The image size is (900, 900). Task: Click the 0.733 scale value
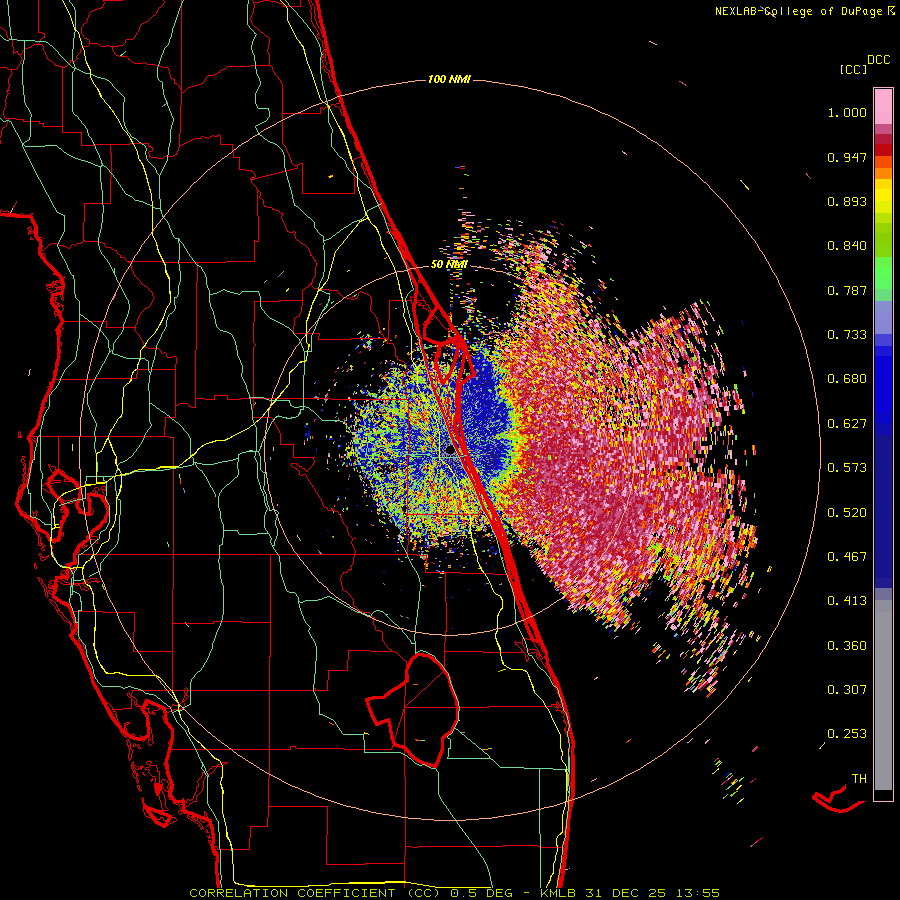[847, 335]
